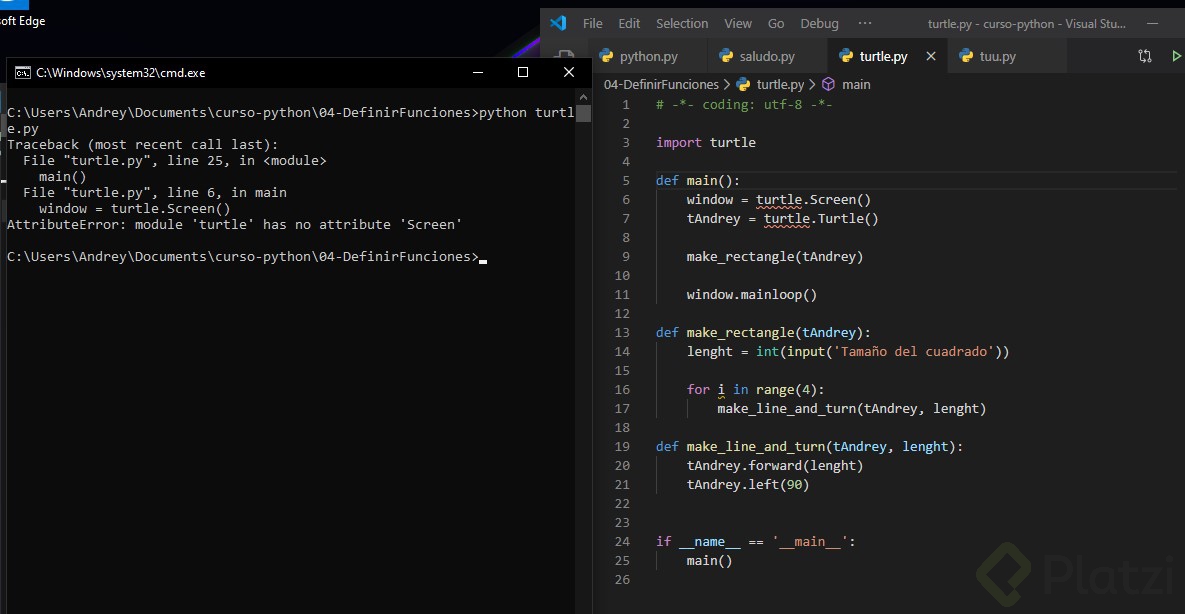1185x614 pixels.
Task: Click the VS Code logo icon
Action: point(558,23)
